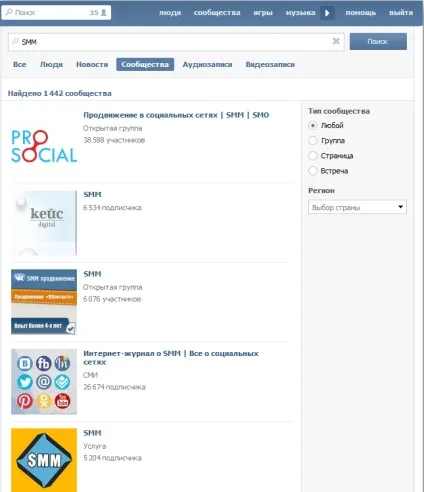Go to игры in the top navigation
Image resolution: width=424 pixels, height=492 pixels.
point(263,13)
